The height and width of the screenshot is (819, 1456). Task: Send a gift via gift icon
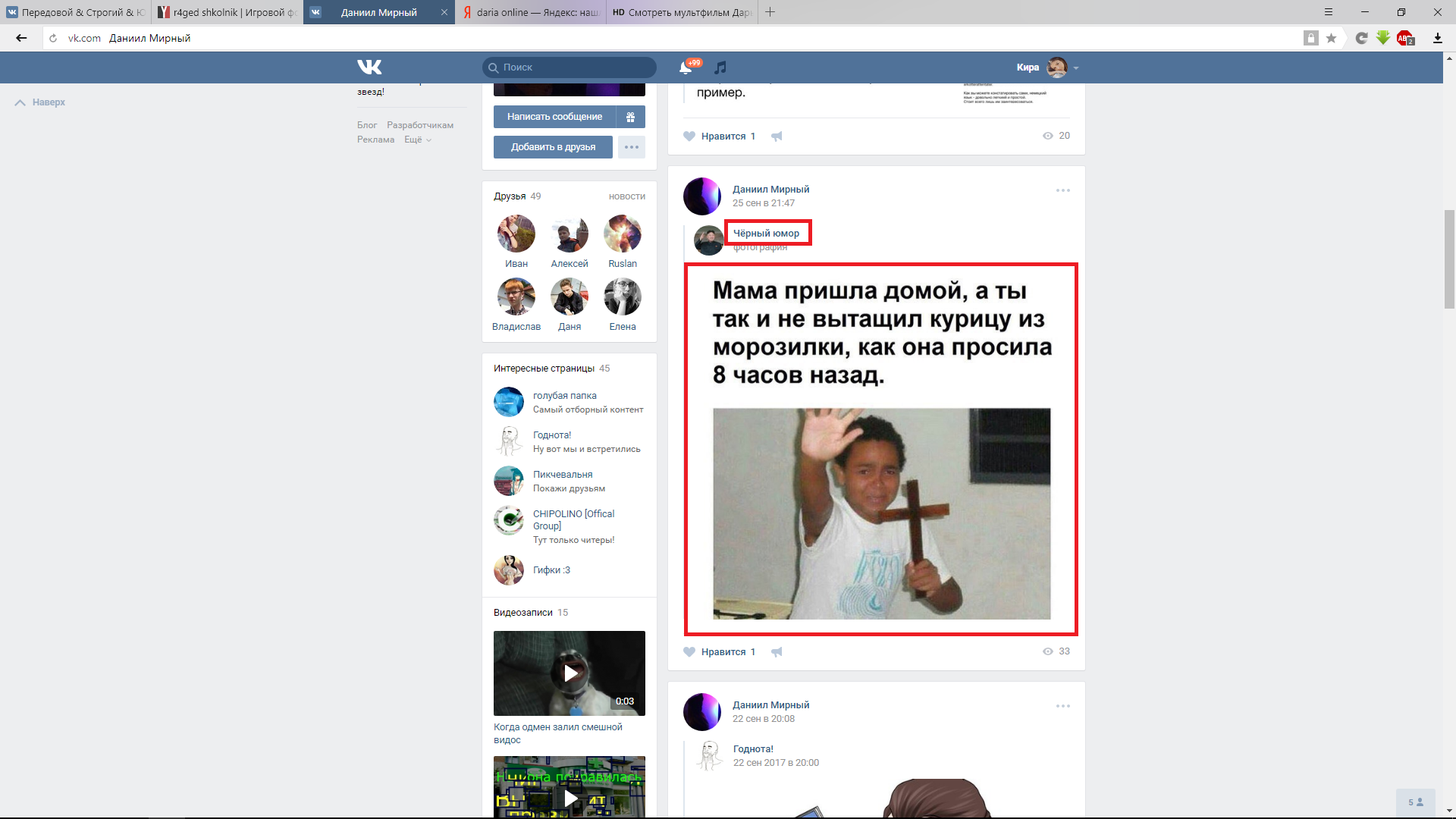click(x=630, y=117)
